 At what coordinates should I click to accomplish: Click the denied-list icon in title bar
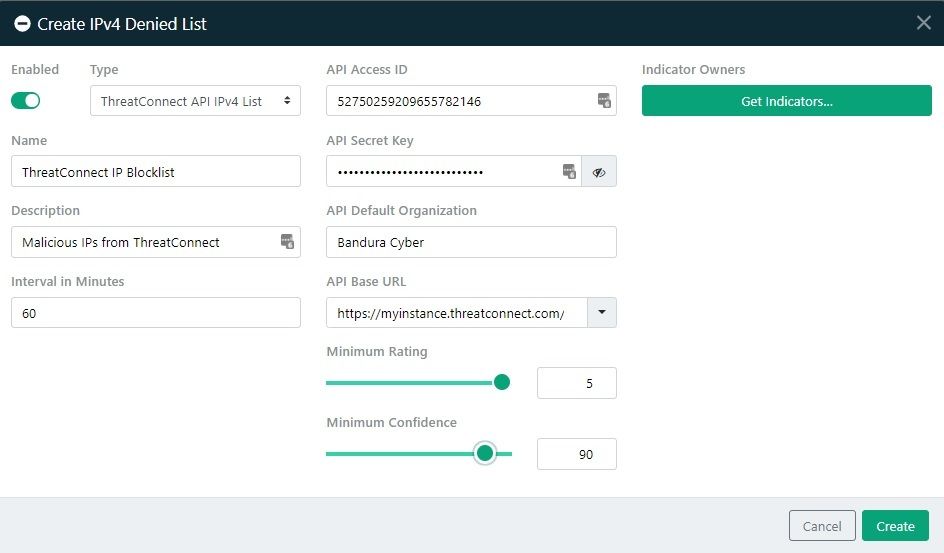[x=22, y=23]
